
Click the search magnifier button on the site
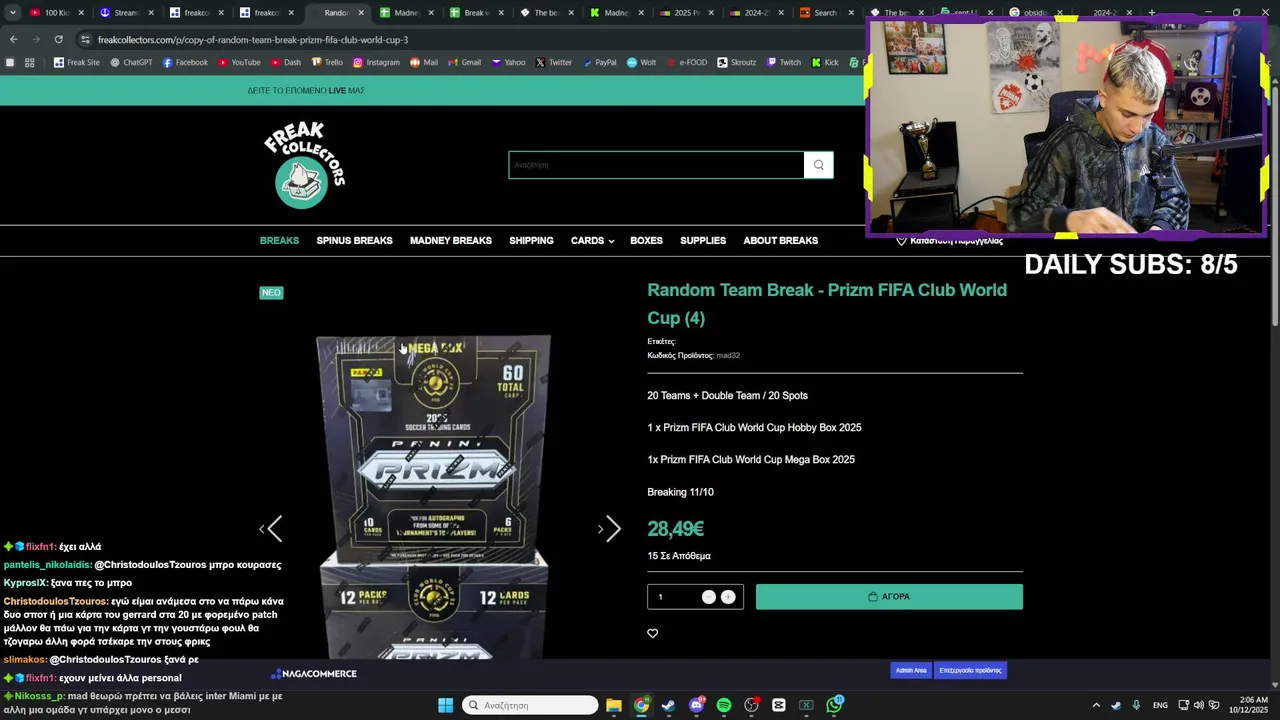click(819, 165)
